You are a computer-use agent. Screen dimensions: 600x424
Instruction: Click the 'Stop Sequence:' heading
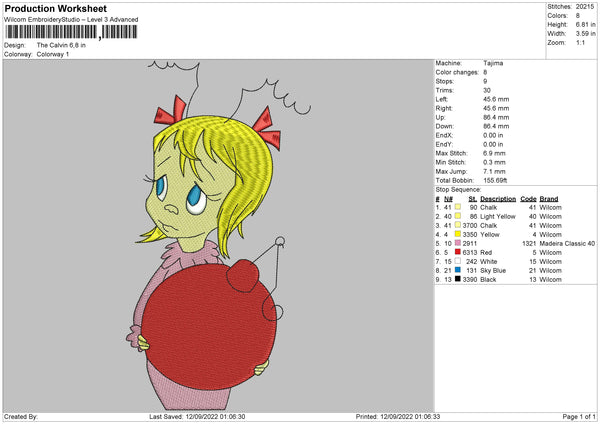click(458, 189)
